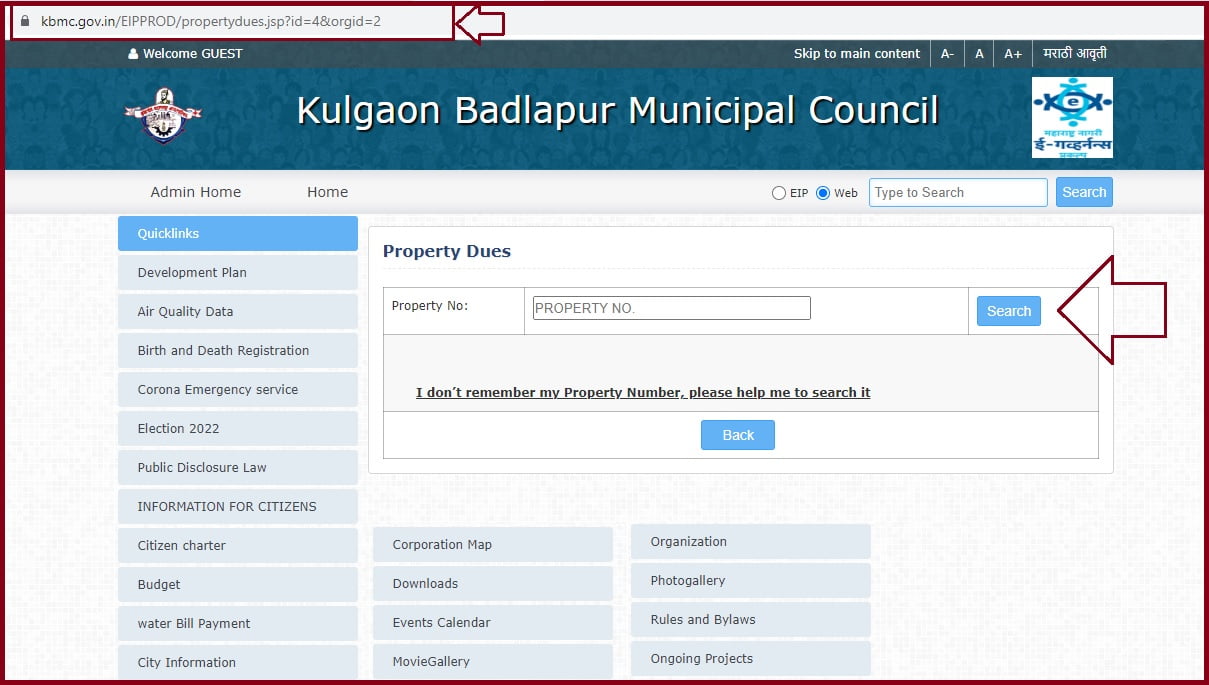Screen dimensions: 1209x685
Task: Open water Bill Payment quicklink
Action: [238, 623]
